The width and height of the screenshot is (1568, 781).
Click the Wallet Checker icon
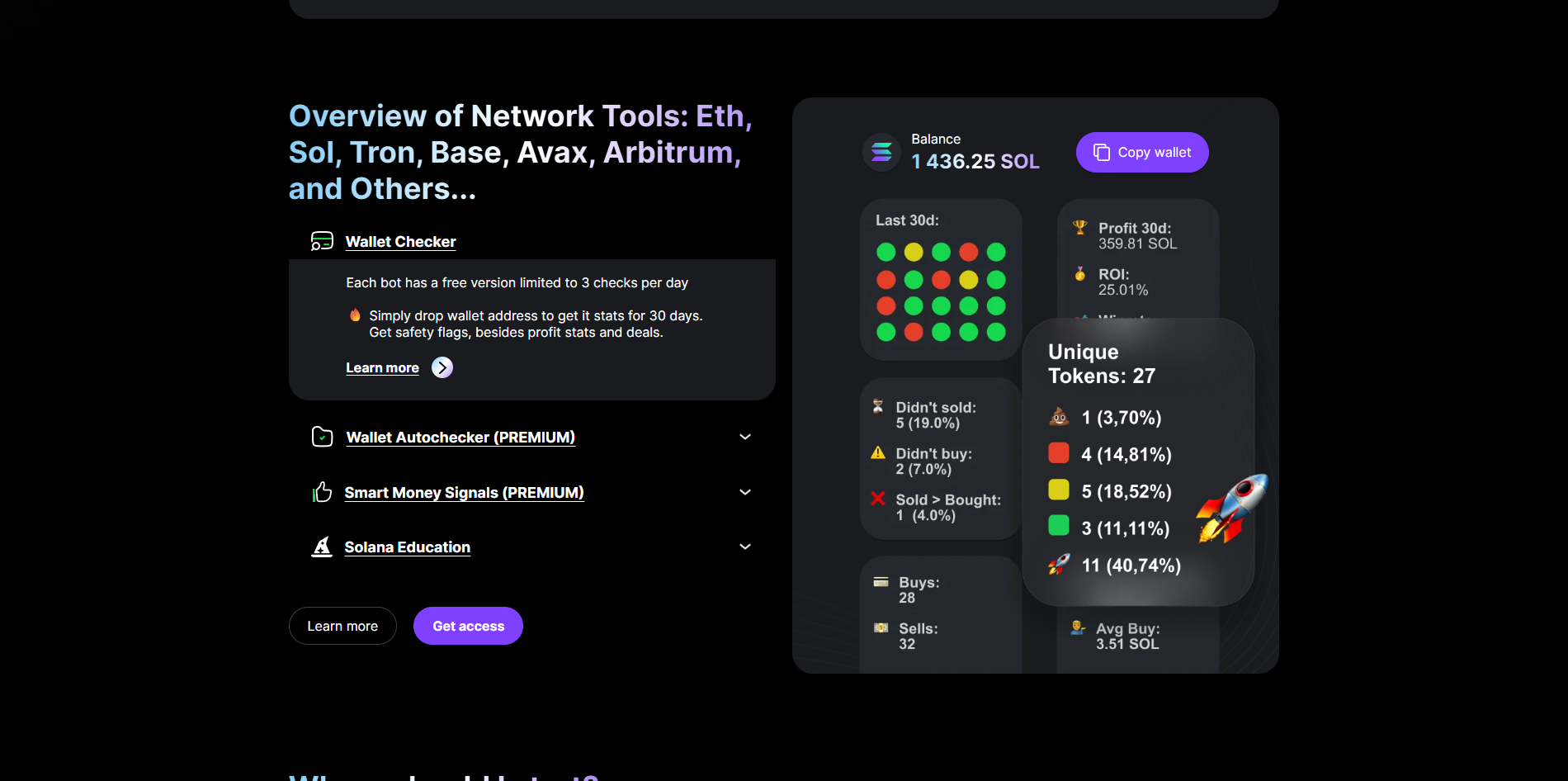tap(322, 241)
